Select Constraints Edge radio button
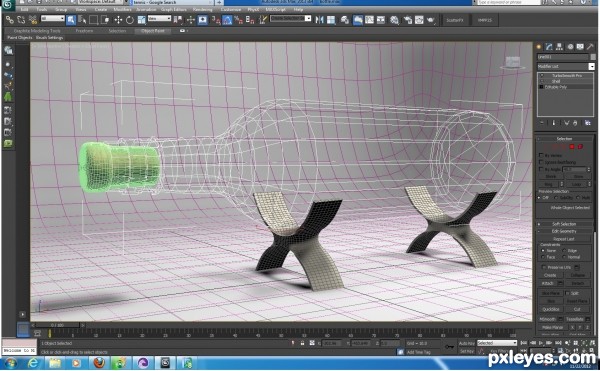The height and width of the screenshot is (371, 600). pyautogui.click(x=564, y=251)
